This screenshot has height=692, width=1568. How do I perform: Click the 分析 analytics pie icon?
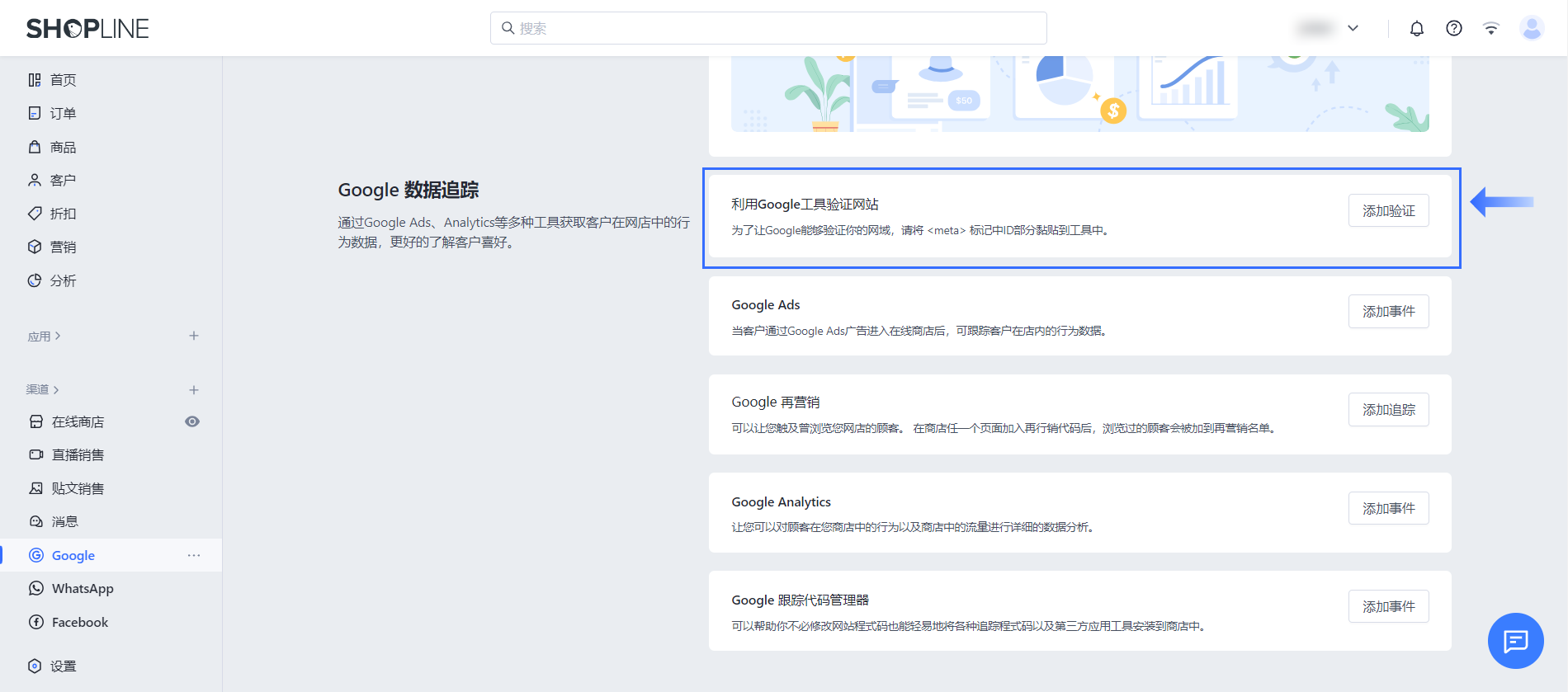coord(35,280)
